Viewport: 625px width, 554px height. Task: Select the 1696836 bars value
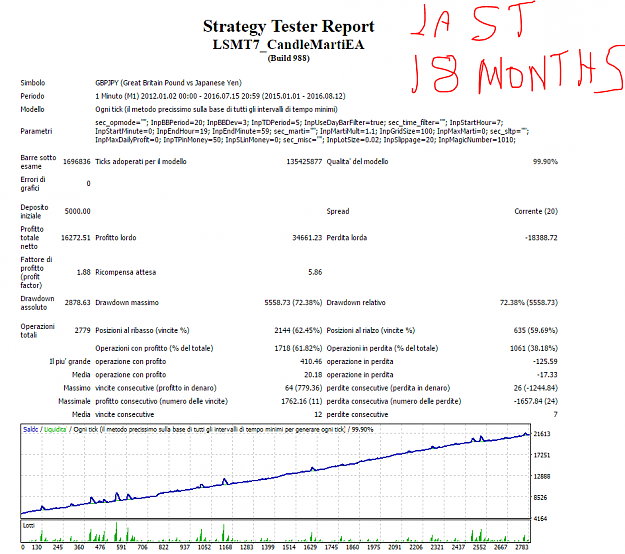point(77,161)
